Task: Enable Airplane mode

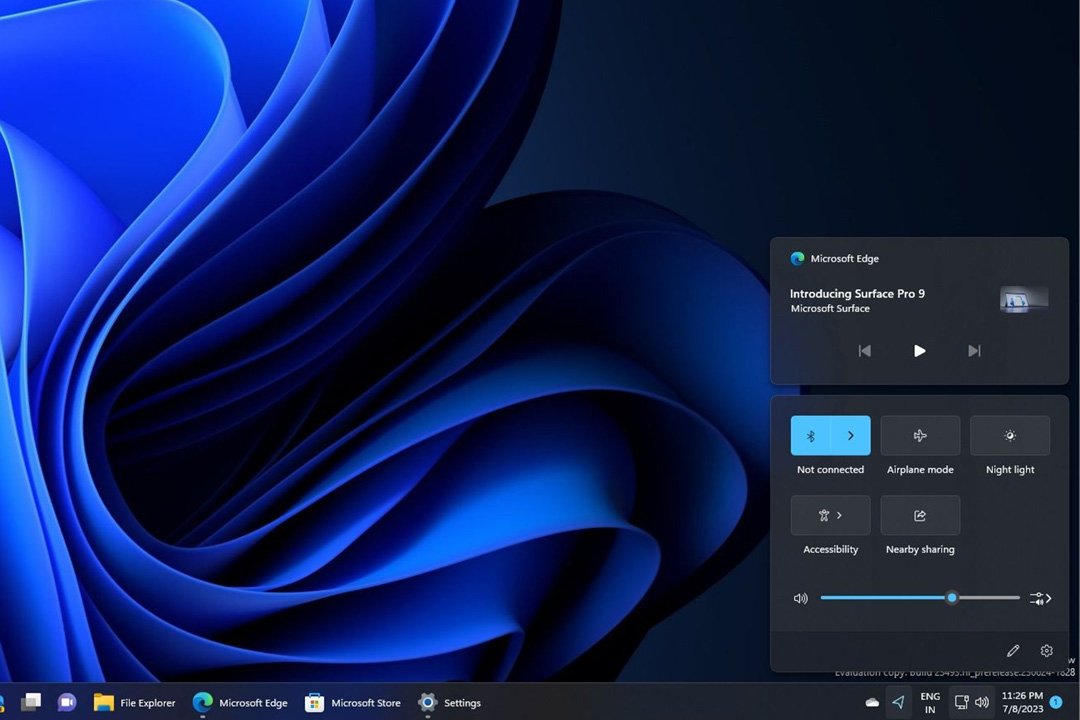Action: click(920, 435)
